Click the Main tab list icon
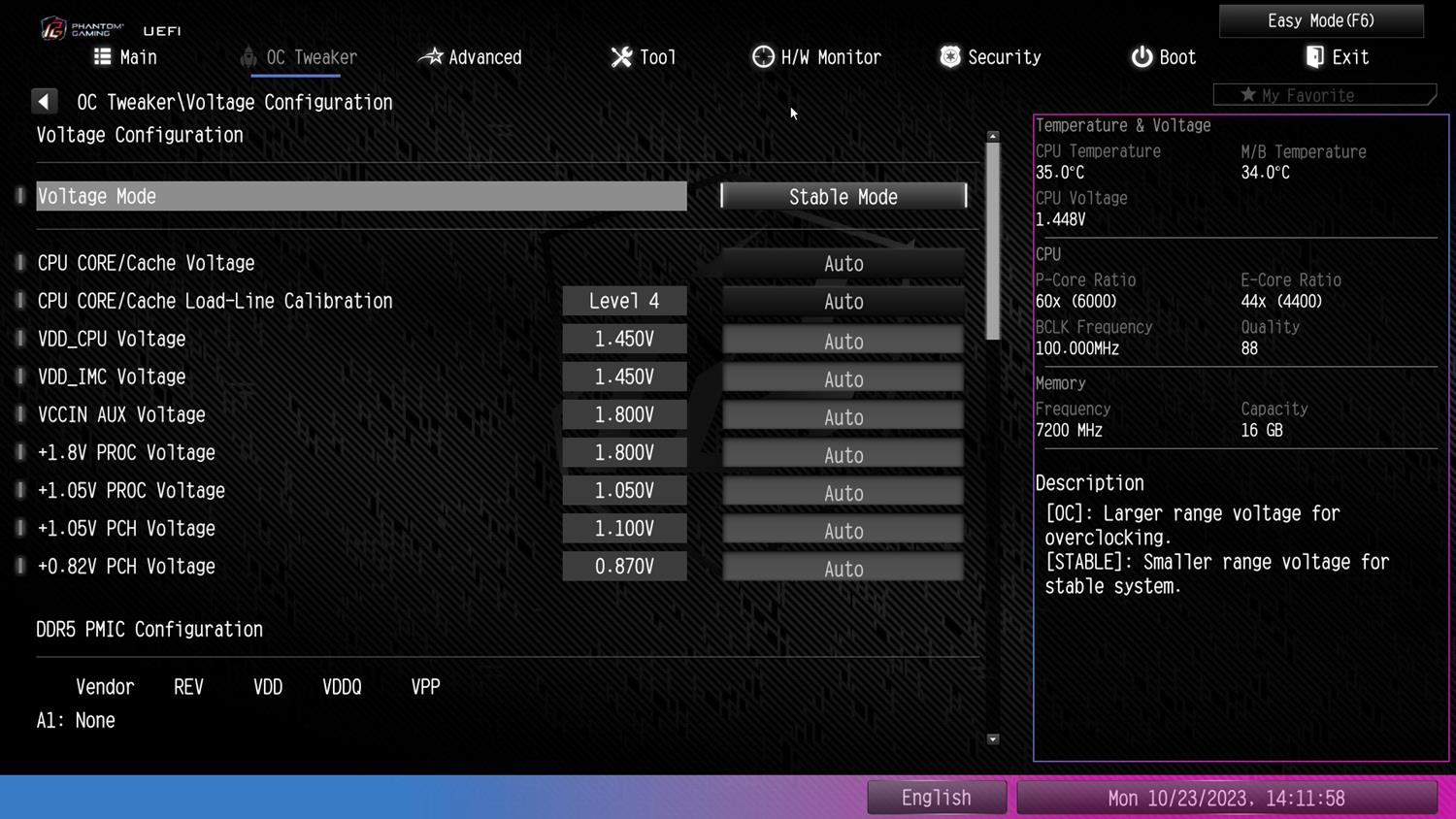1456x819 pixels. (x=102, y=56)
